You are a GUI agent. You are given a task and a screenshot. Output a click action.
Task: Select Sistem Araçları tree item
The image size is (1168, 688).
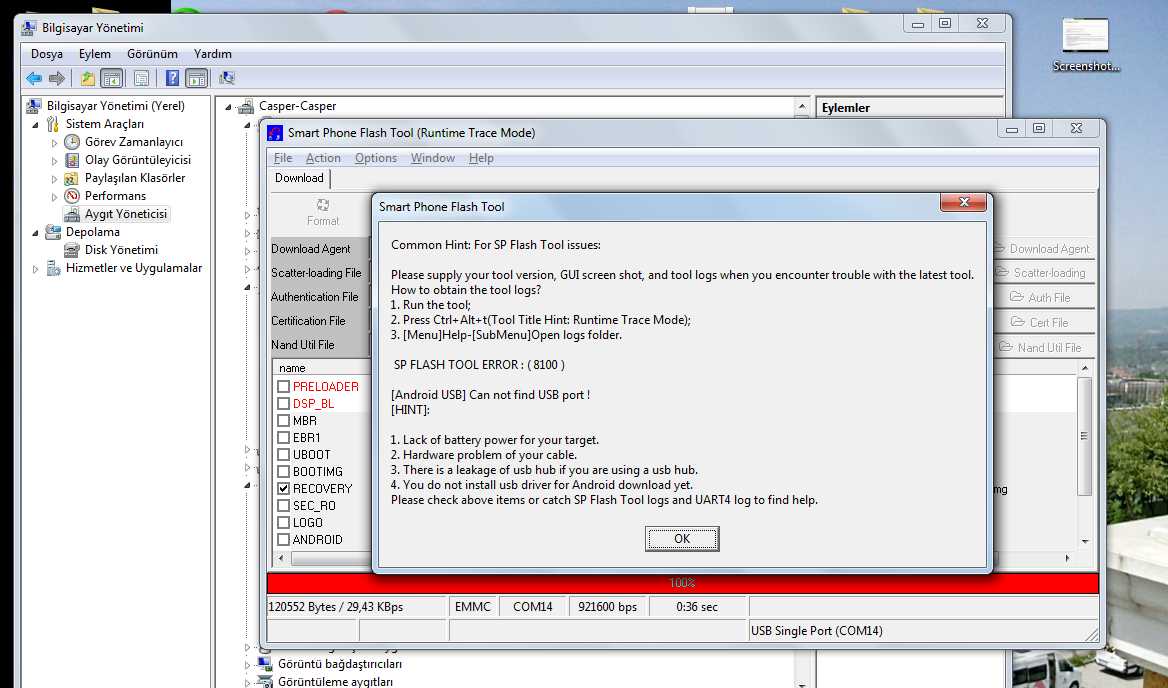point(104,124)
